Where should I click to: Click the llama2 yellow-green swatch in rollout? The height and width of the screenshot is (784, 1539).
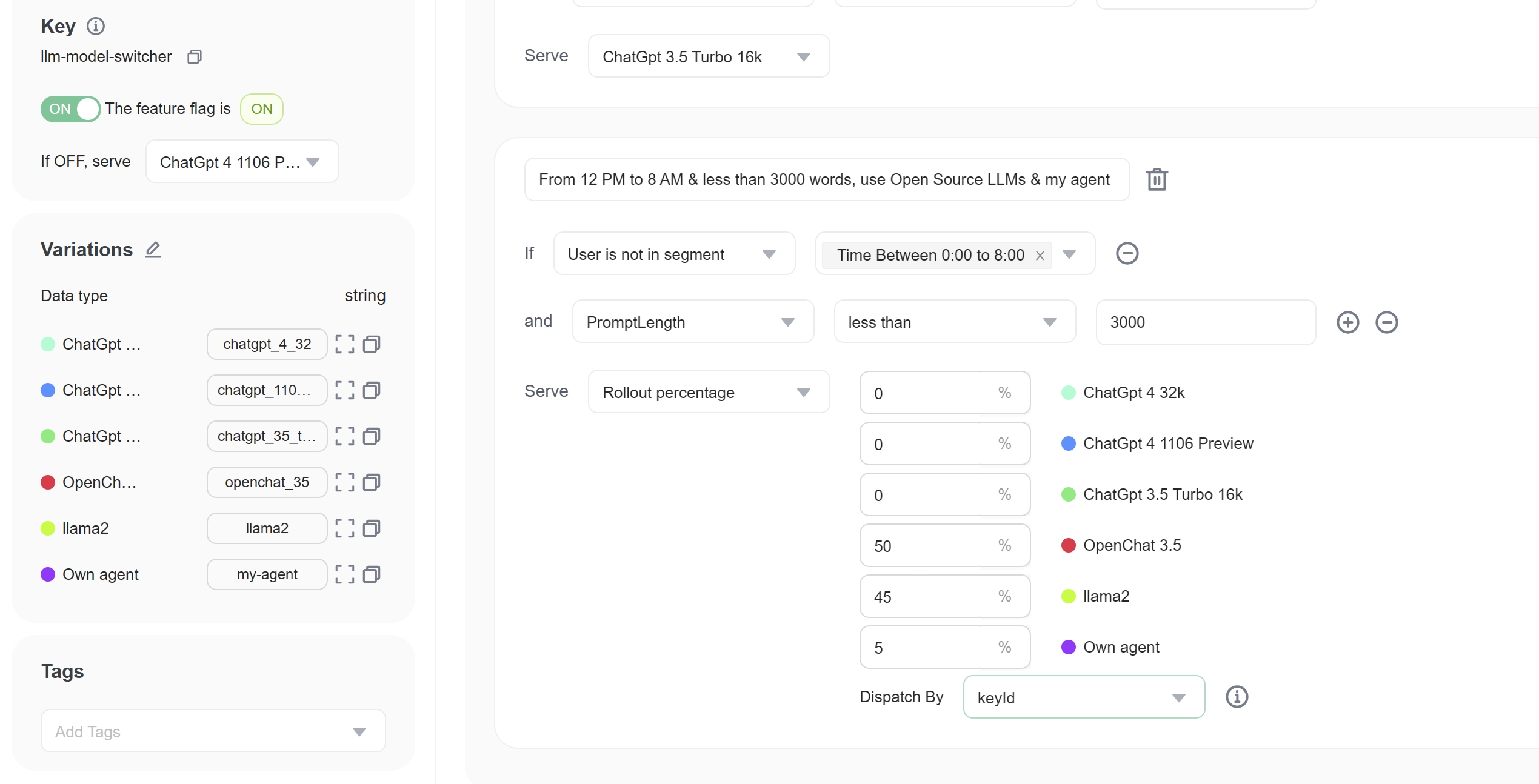click(1069, 596)
